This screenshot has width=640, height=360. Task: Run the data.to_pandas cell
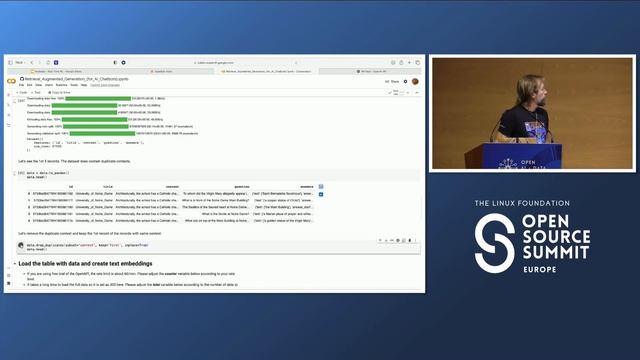coord(21,173)
